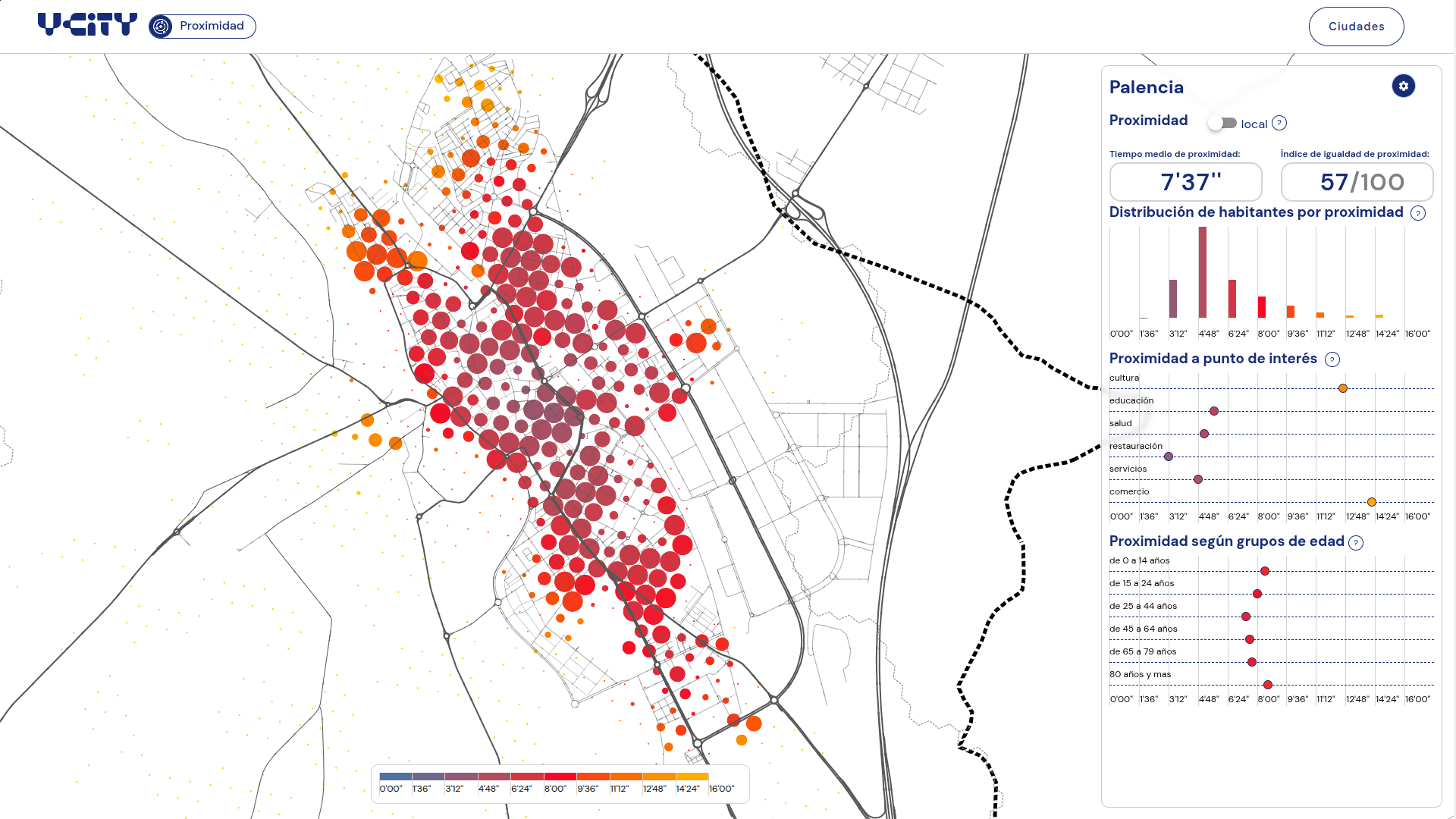
Task: Open help for Proximidad según grupos de edad
Action: (1356, 542)
